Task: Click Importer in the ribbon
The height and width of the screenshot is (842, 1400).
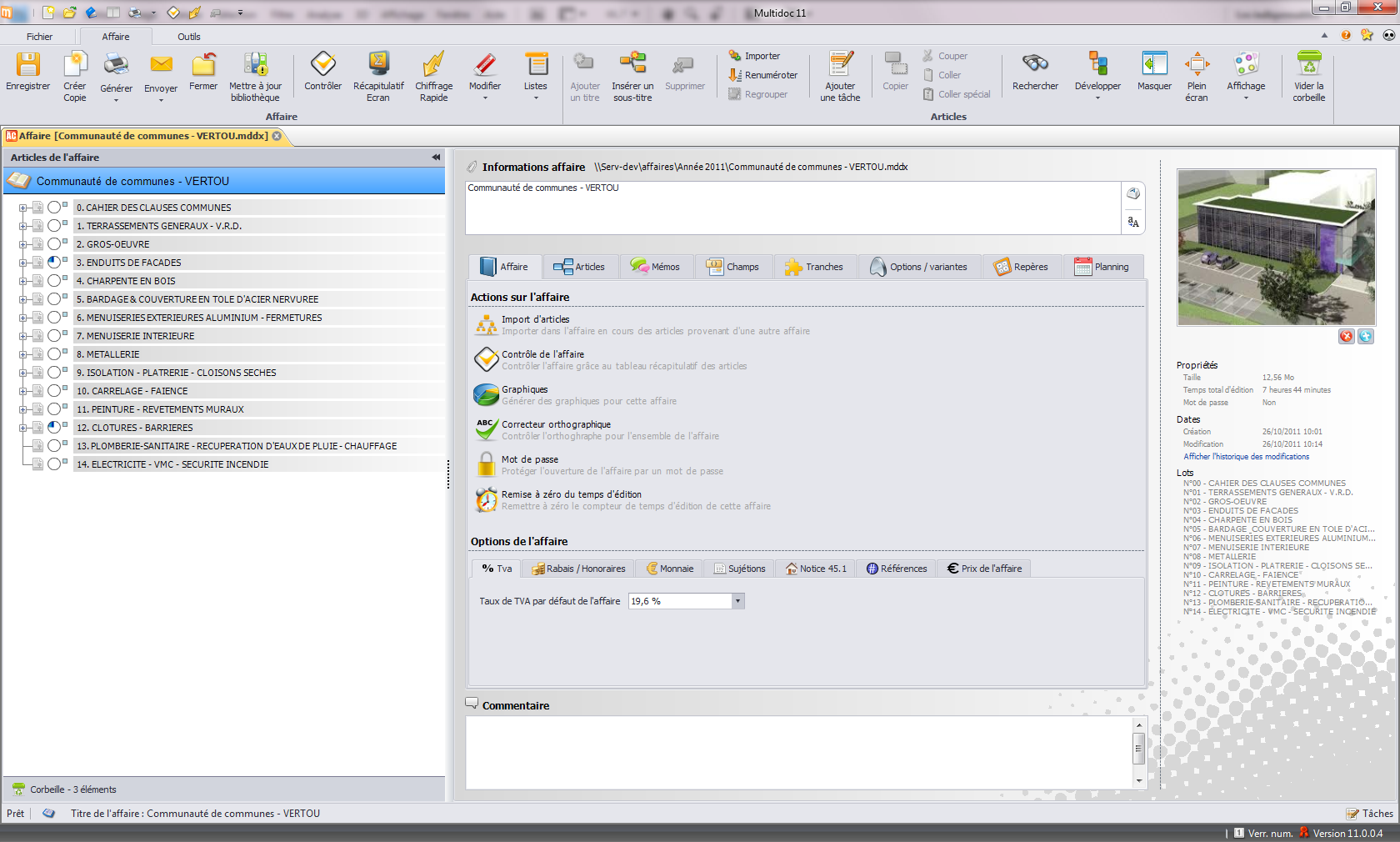Action: click(754, 56)
